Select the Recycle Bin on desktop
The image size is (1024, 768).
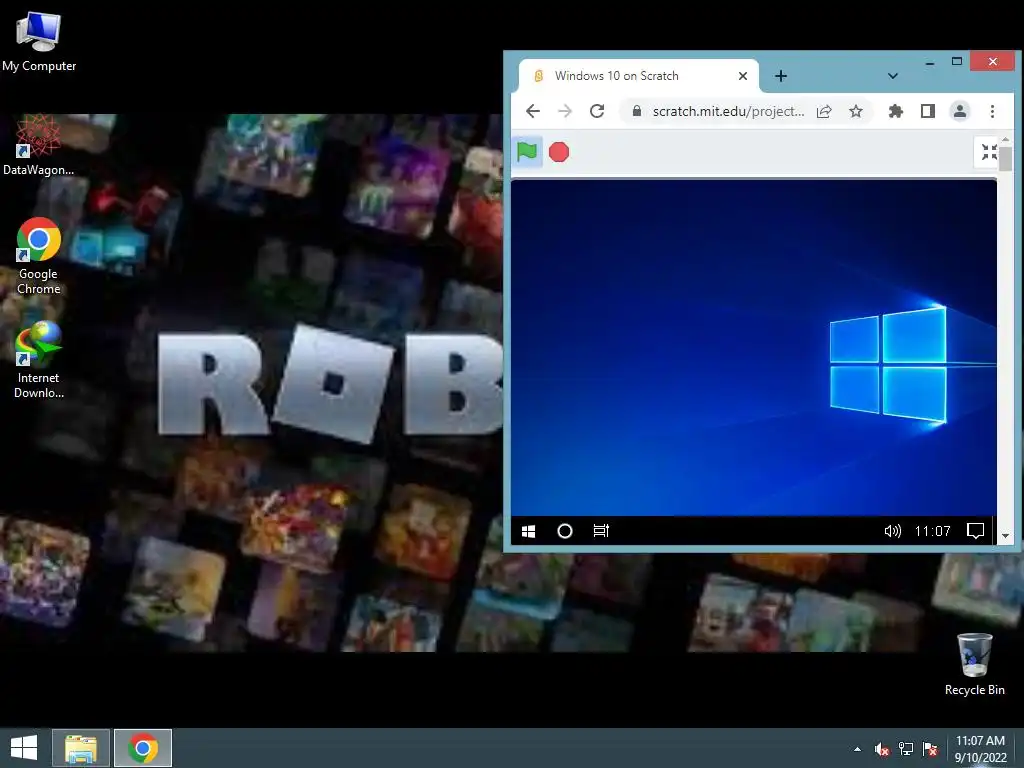(974, 665)
